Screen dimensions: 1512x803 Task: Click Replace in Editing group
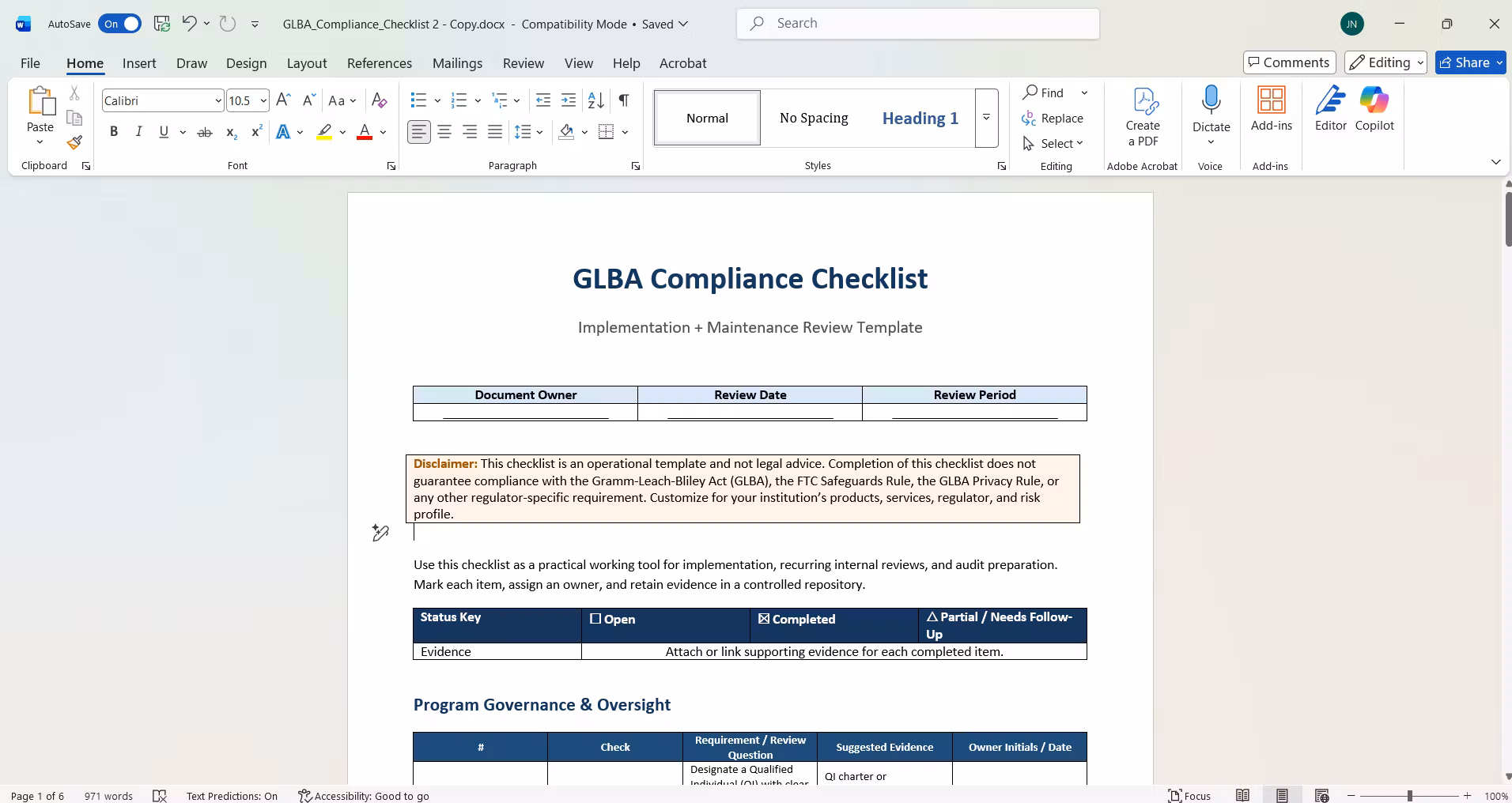click(1053, 118)
